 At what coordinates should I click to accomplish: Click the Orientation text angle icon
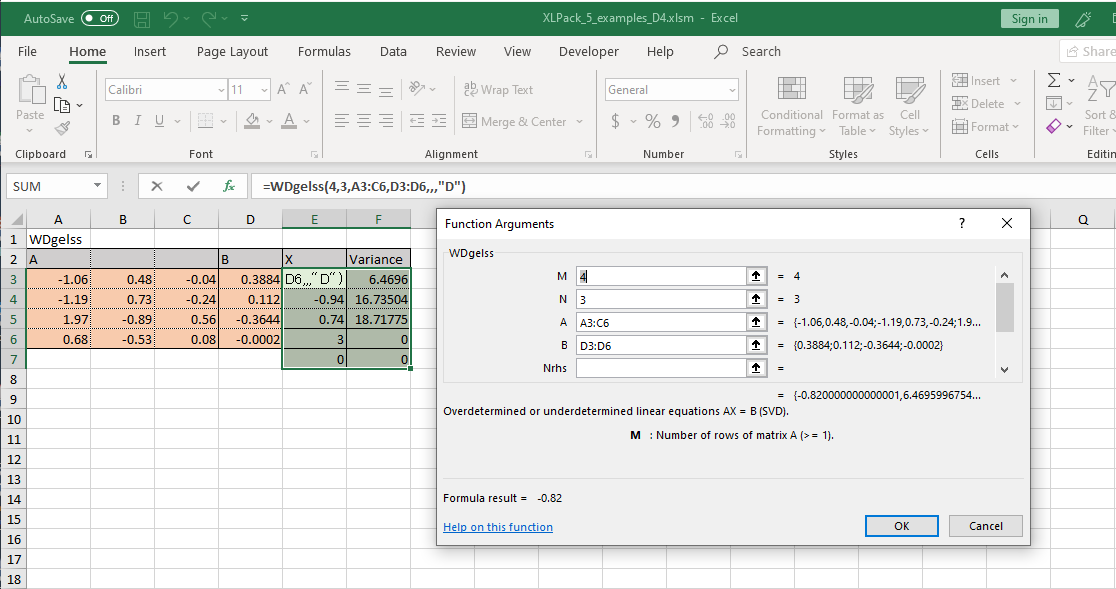pyautogui.click(x=417, y=89)
